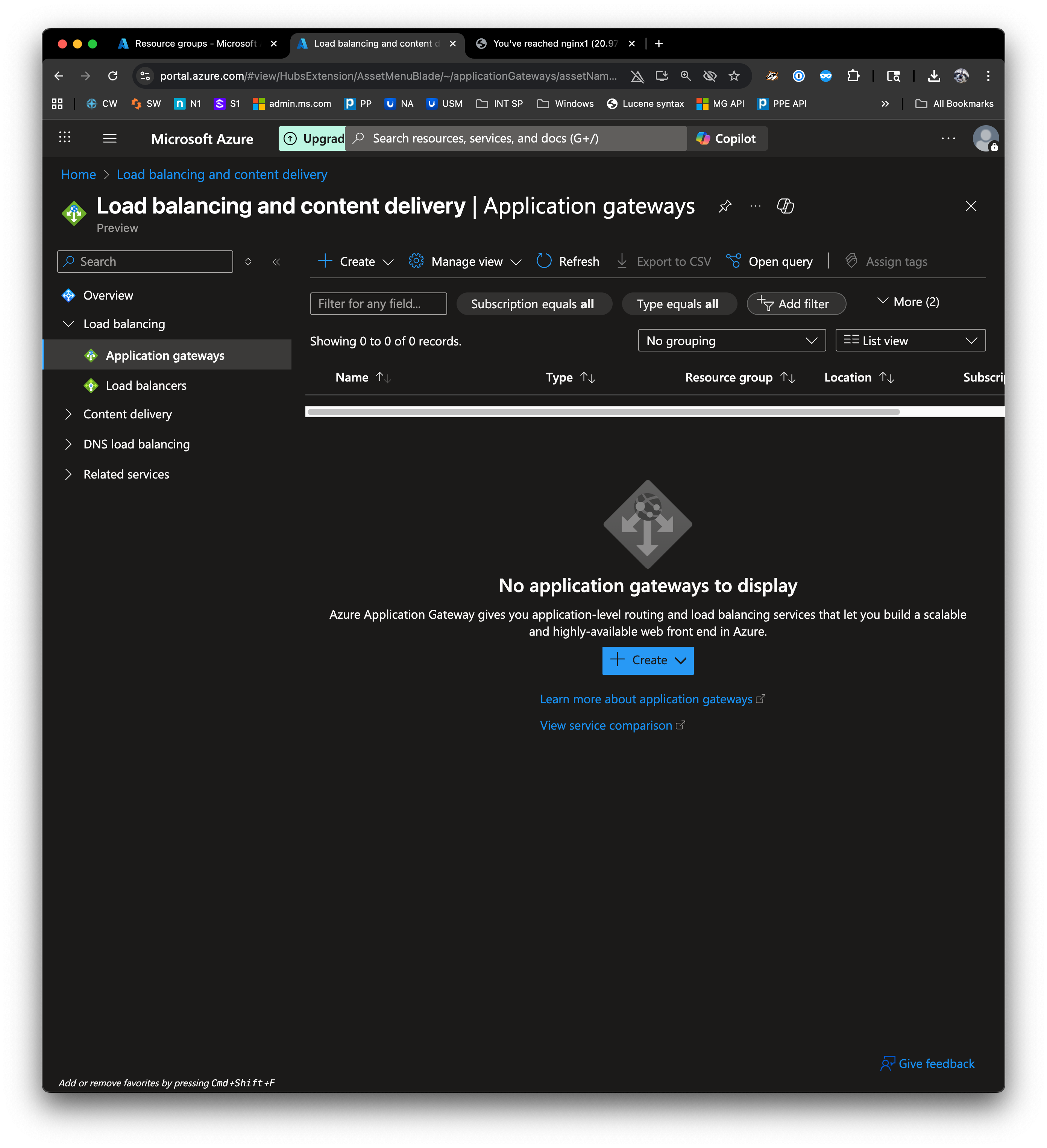1047x1148 pixels.
Task: Open the List view dropdown
Action: coord(910,341)
